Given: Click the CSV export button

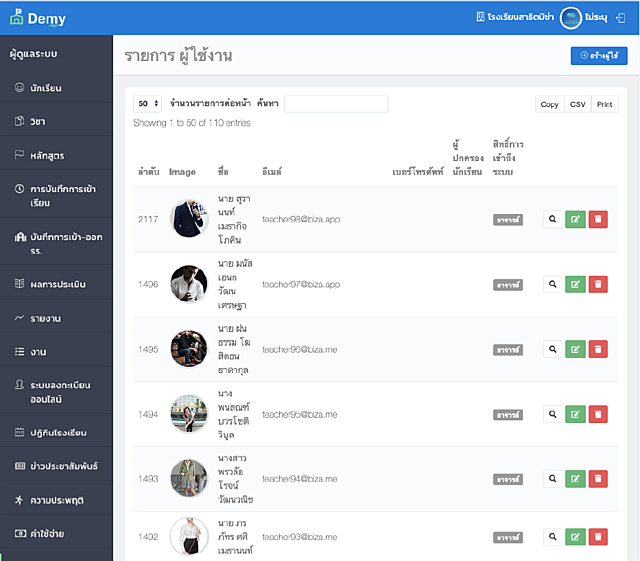Looking at the screenshot, I should click(577, 104).
